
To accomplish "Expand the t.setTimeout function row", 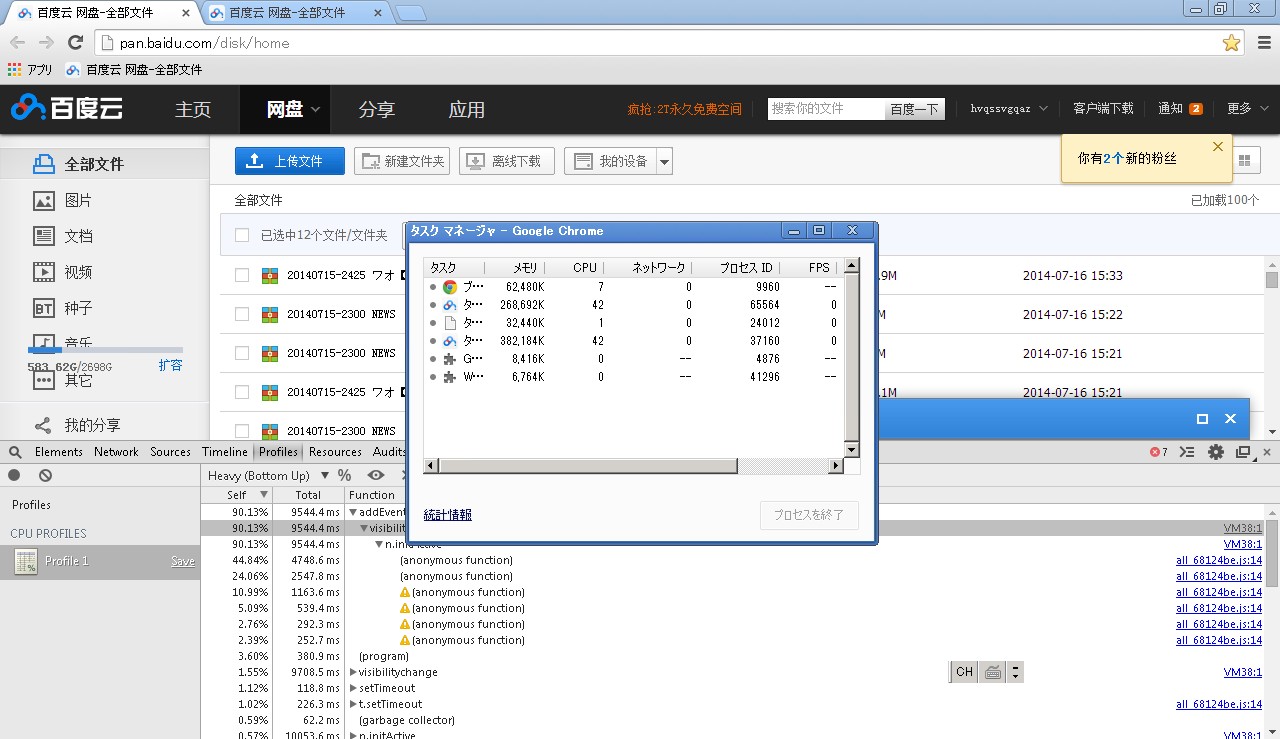I will [x=353, y=704].
